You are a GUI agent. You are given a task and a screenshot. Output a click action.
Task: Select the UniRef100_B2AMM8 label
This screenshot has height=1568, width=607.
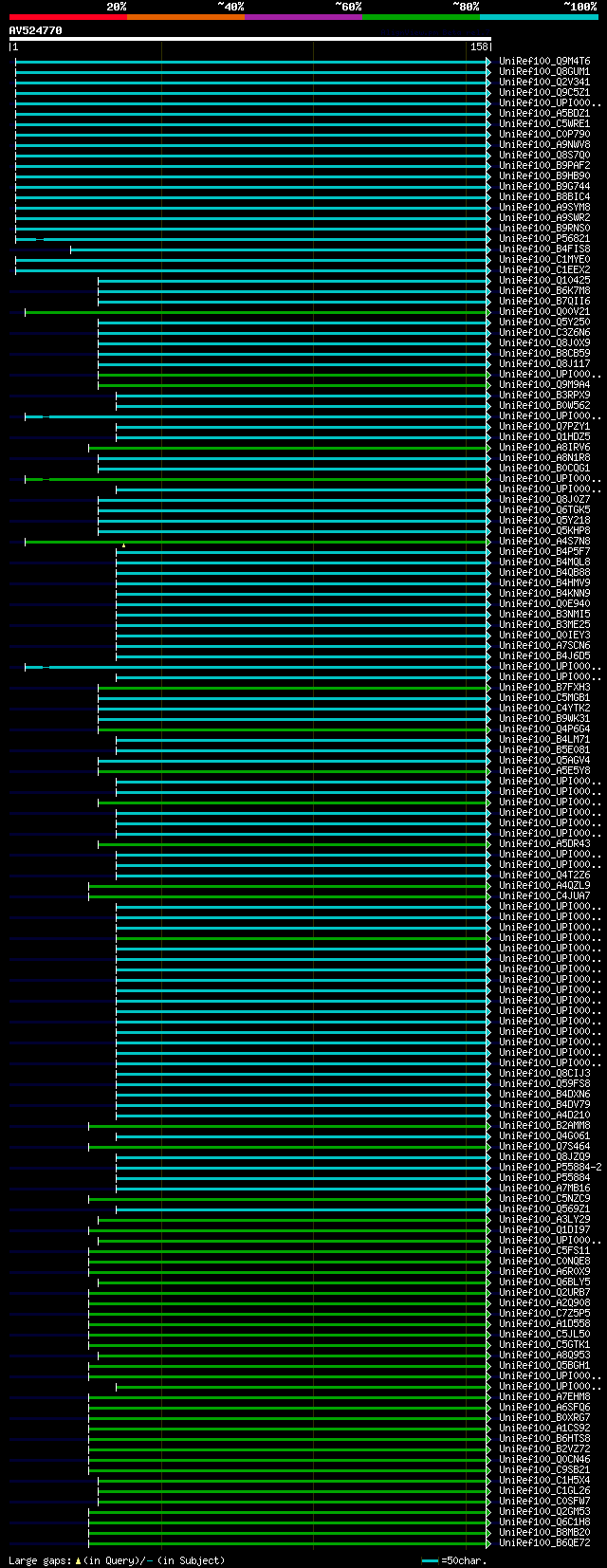coord(544,1125)
